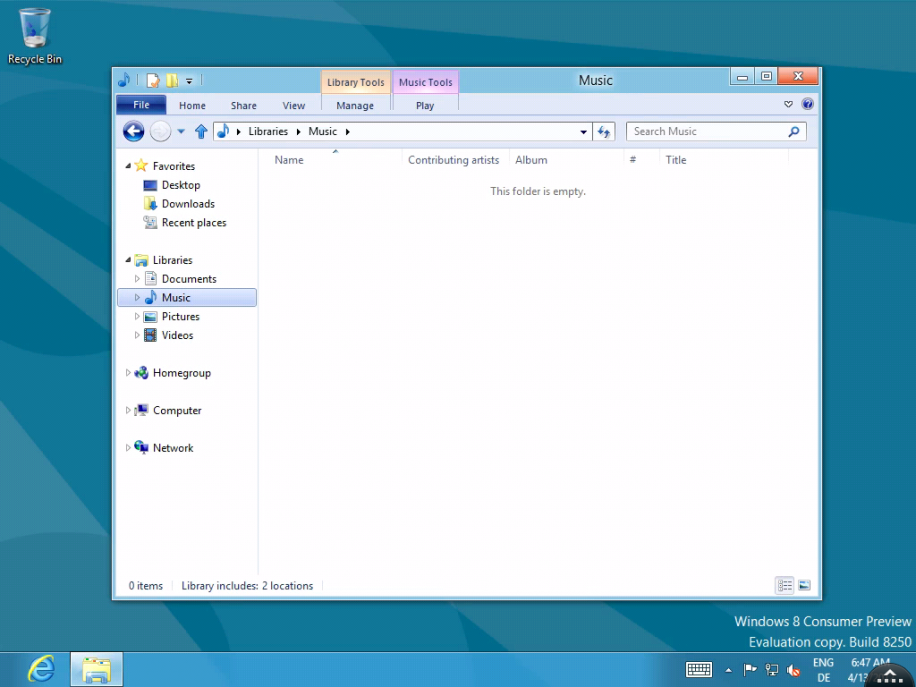Click the search magnifier icon
This screenshot has width=916, height=687.
(793, 131)
